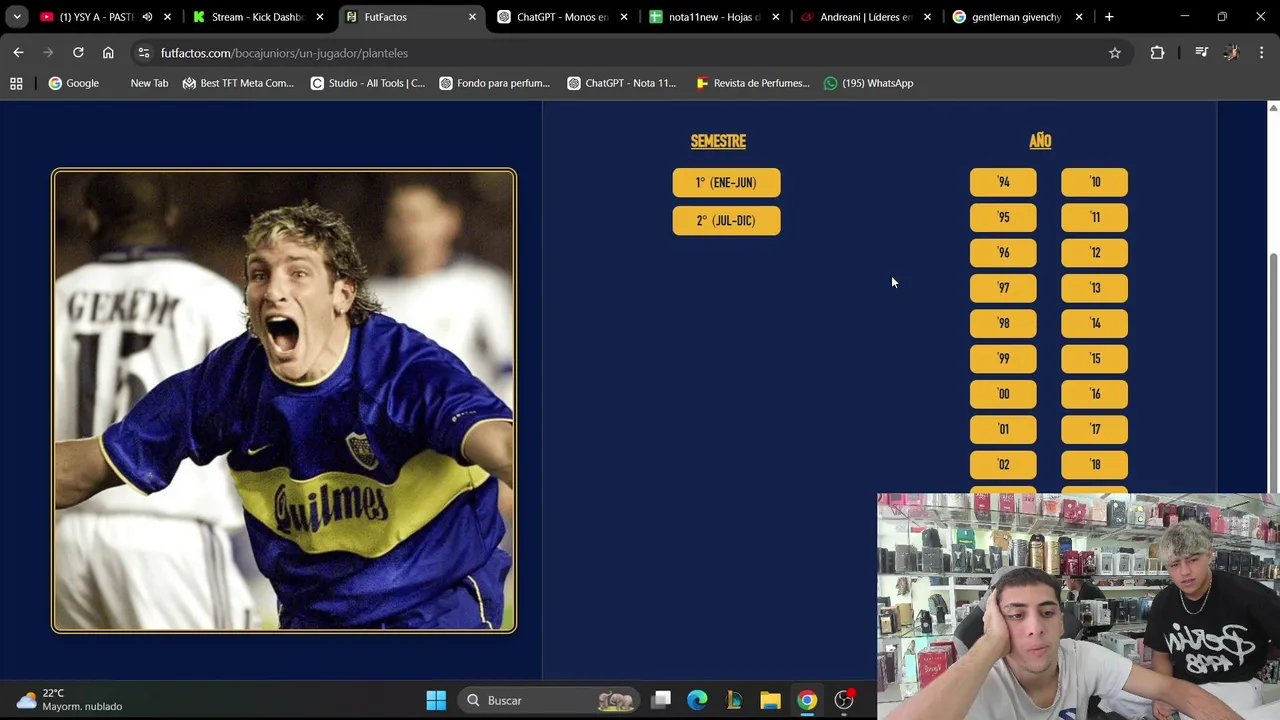Switch to the Stream - Kick Dashboard tab

click(257, 17)
